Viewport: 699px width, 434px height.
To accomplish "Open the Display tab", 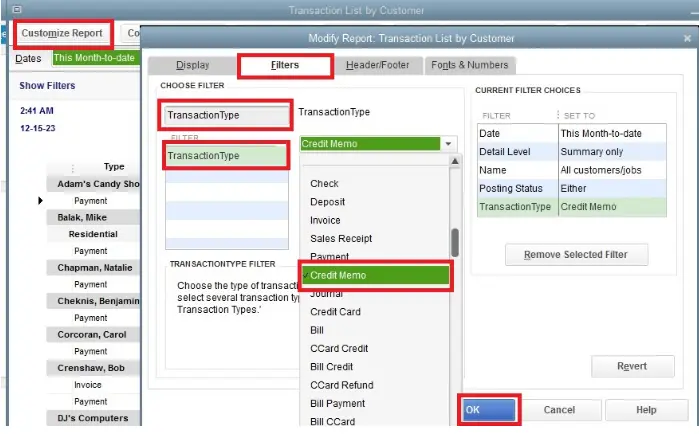I will point(193,65).
